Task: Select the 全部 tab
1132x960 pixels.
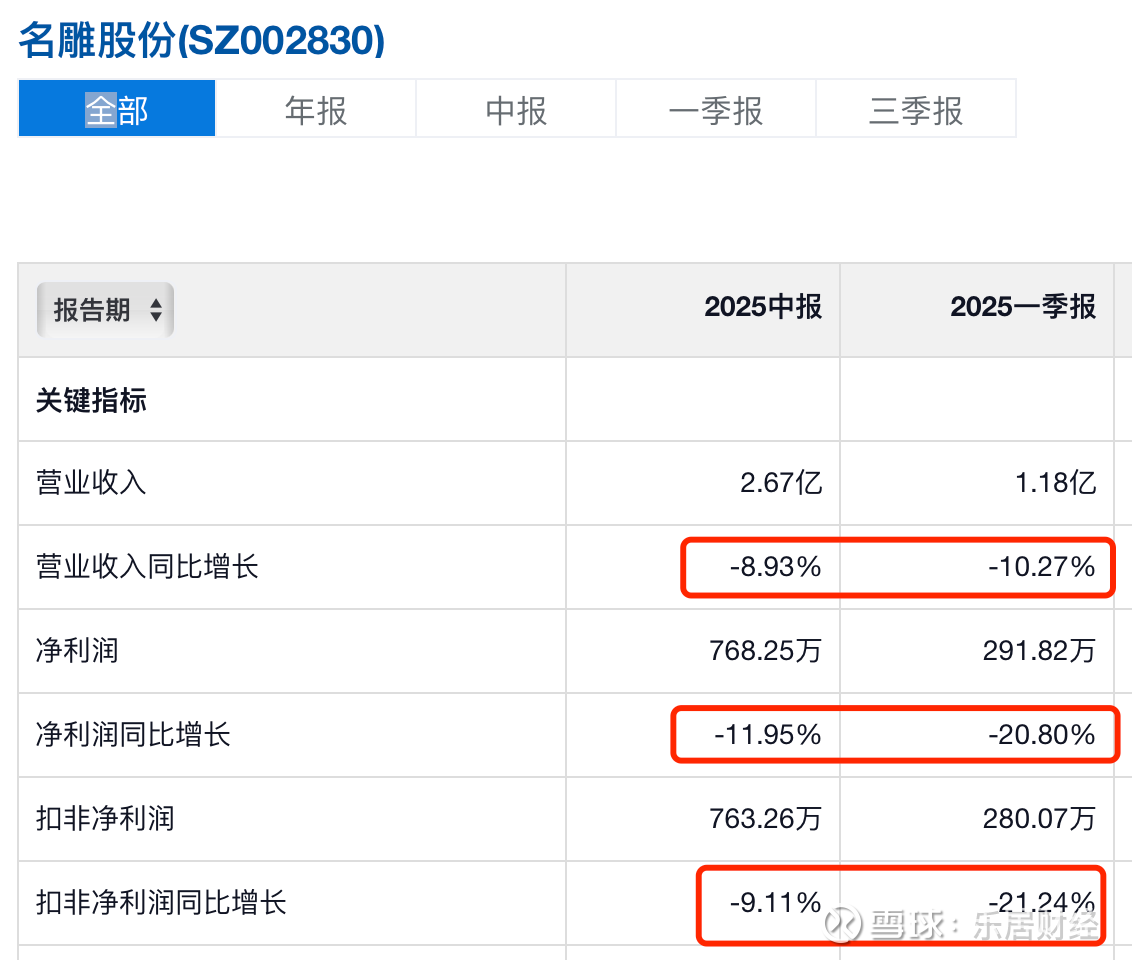Action: [117, 109]
